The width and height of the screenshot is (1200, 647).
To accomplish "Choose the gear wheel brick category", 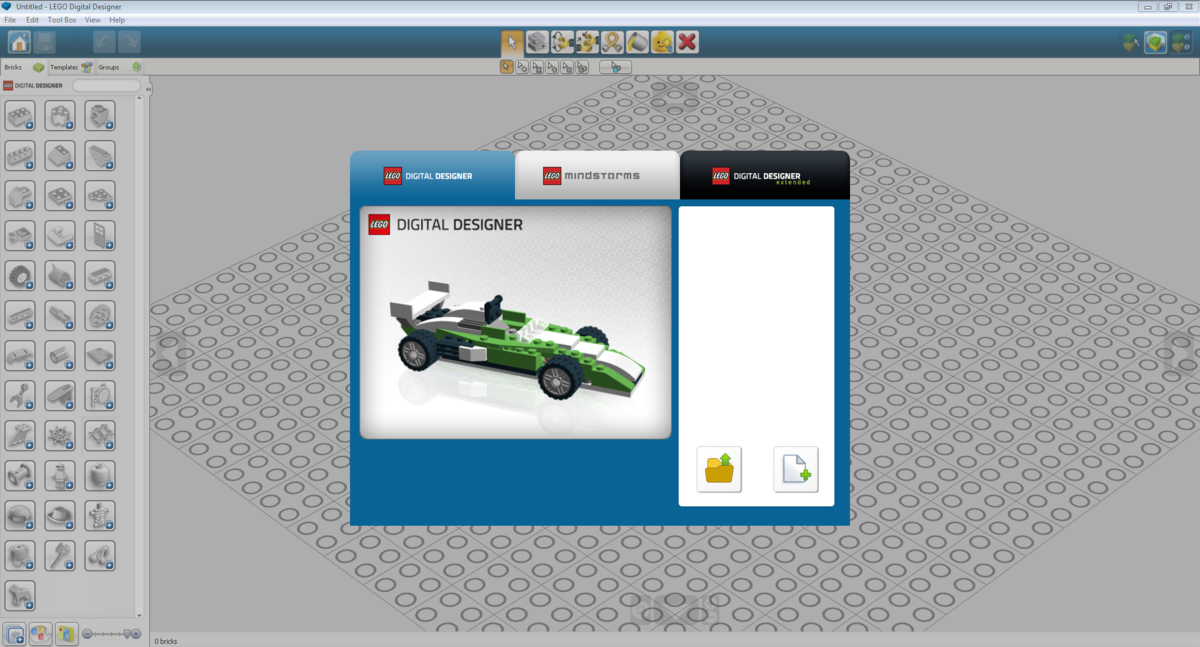I will point(100,316).
